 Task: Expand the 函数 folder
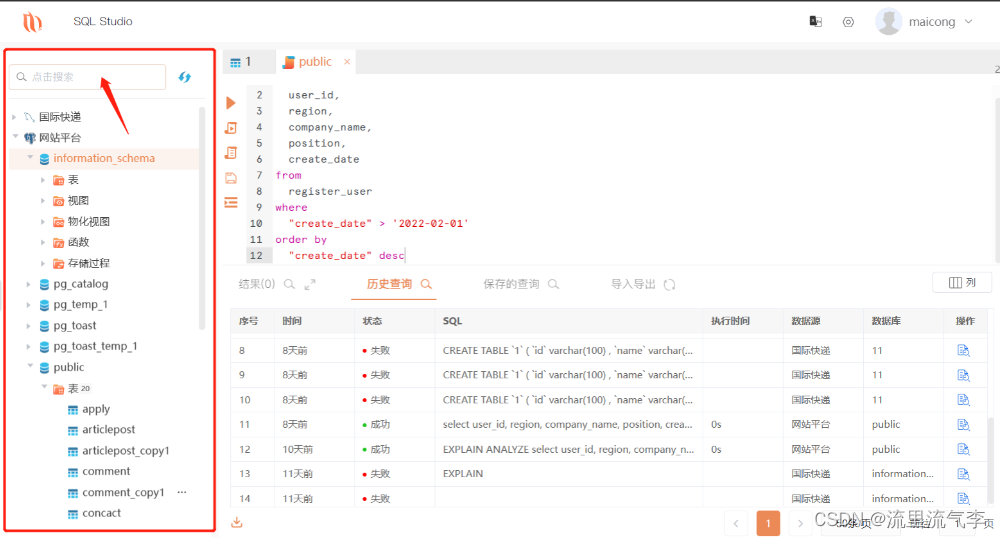point(43,242)
